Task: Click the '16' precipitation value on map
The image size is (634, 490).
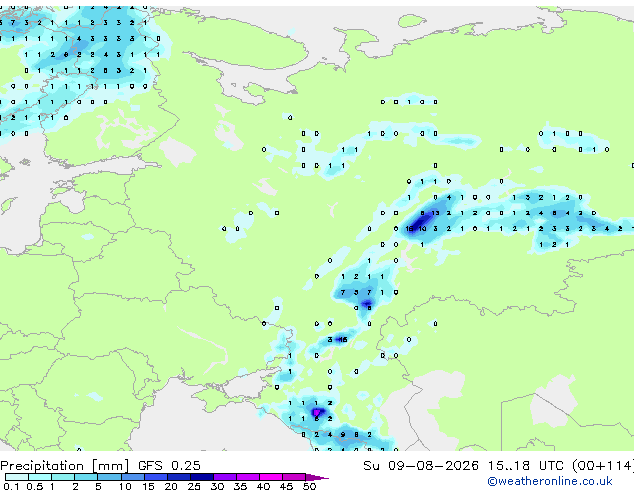Action: click(343, 340)
